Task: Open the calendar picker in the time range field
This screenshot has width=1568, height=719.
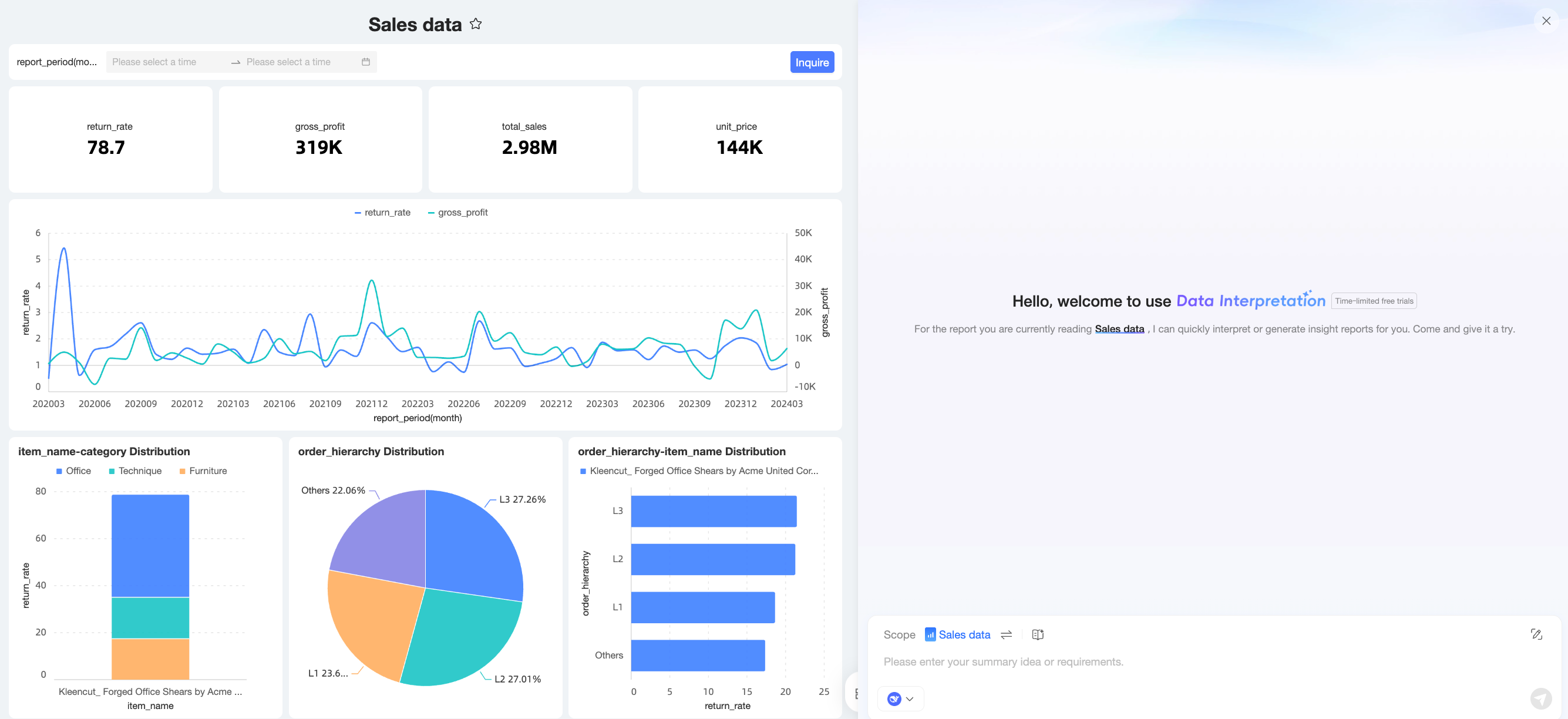Action: (x=366, y=62)
